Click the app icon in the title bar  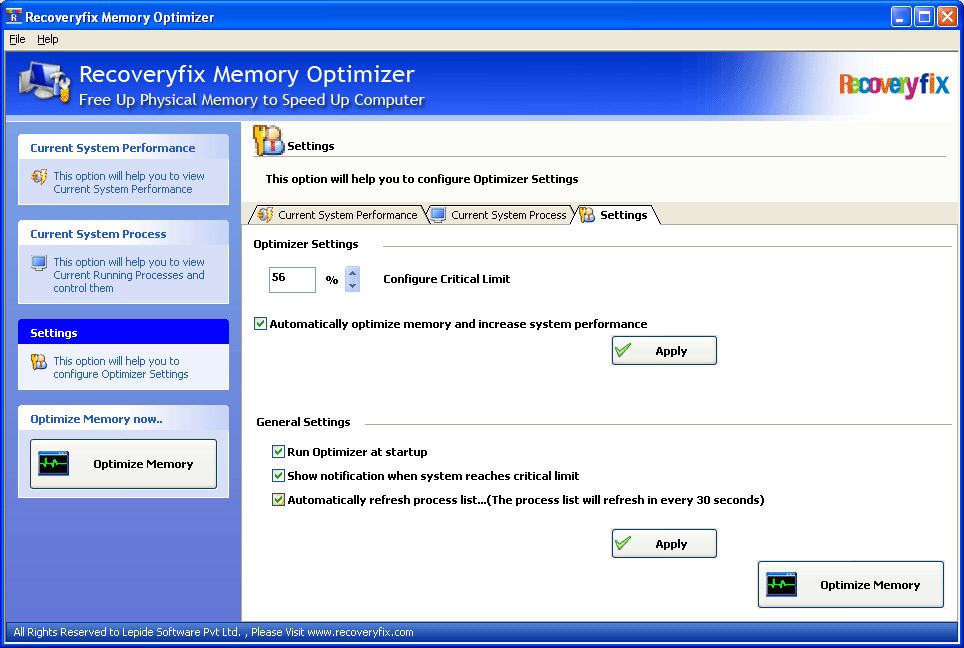tap(14, 17)
